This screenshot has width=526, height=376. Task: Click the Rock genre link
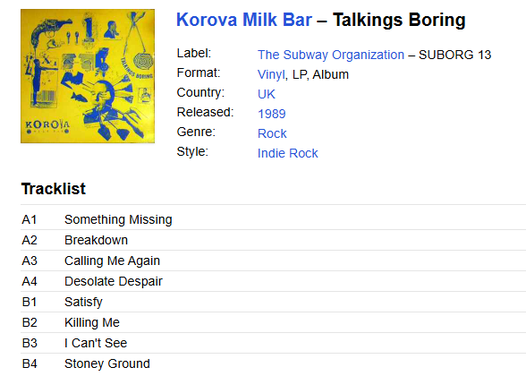click(272, 133)
